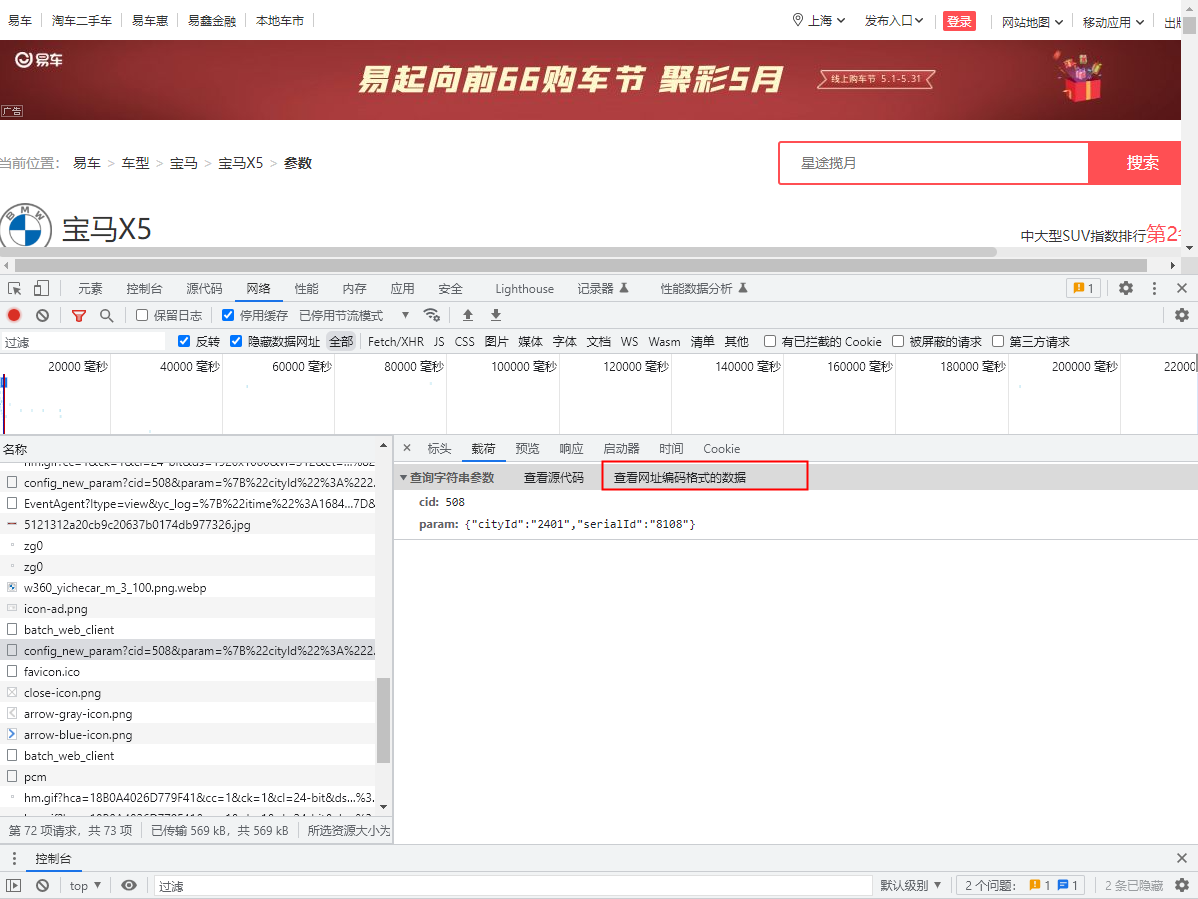Open network search magnifier icon
Viewport: 1198px width, 899px height.
106,315
